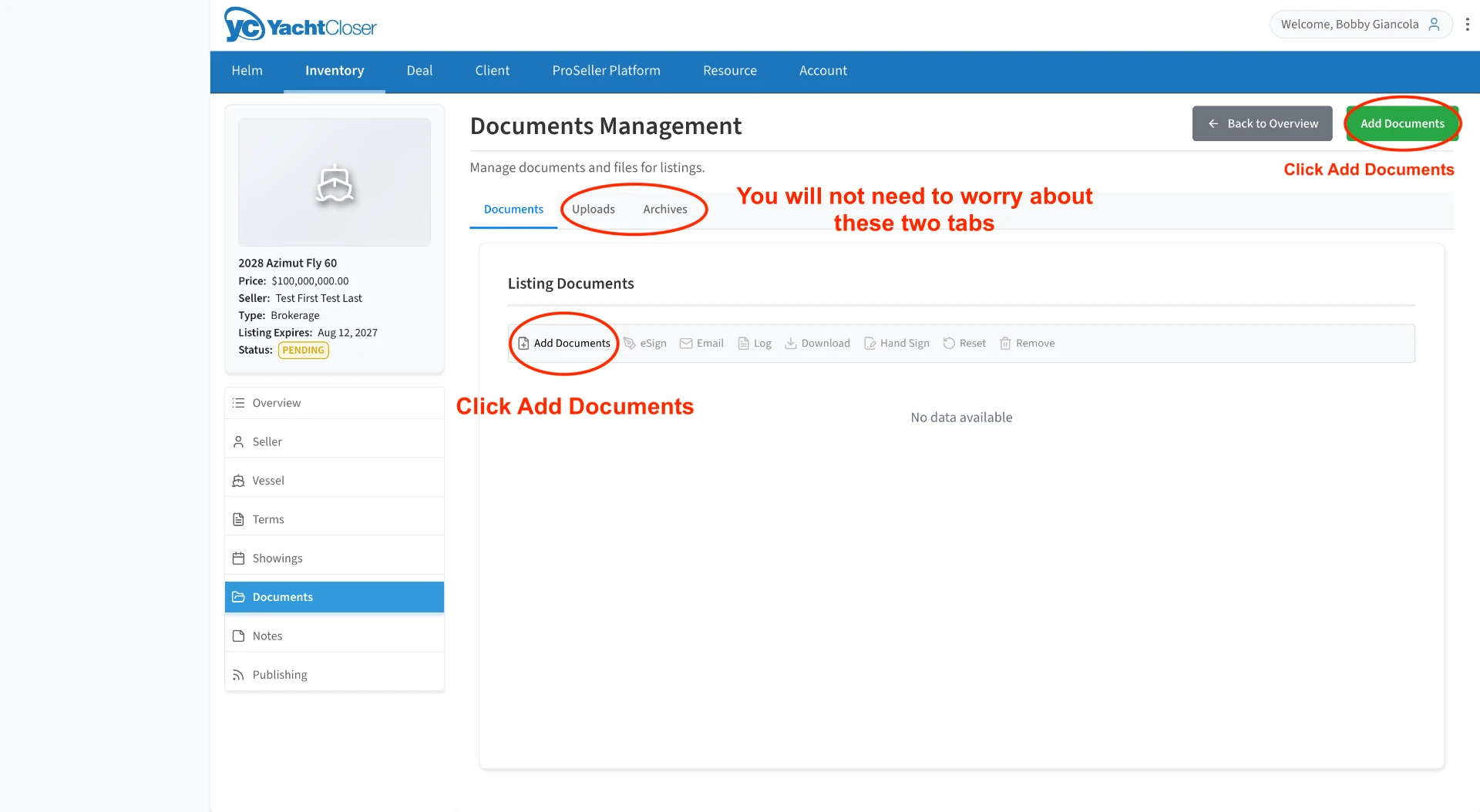
Task: Go to Overview in the sidebar
Action: coord(335,403)
